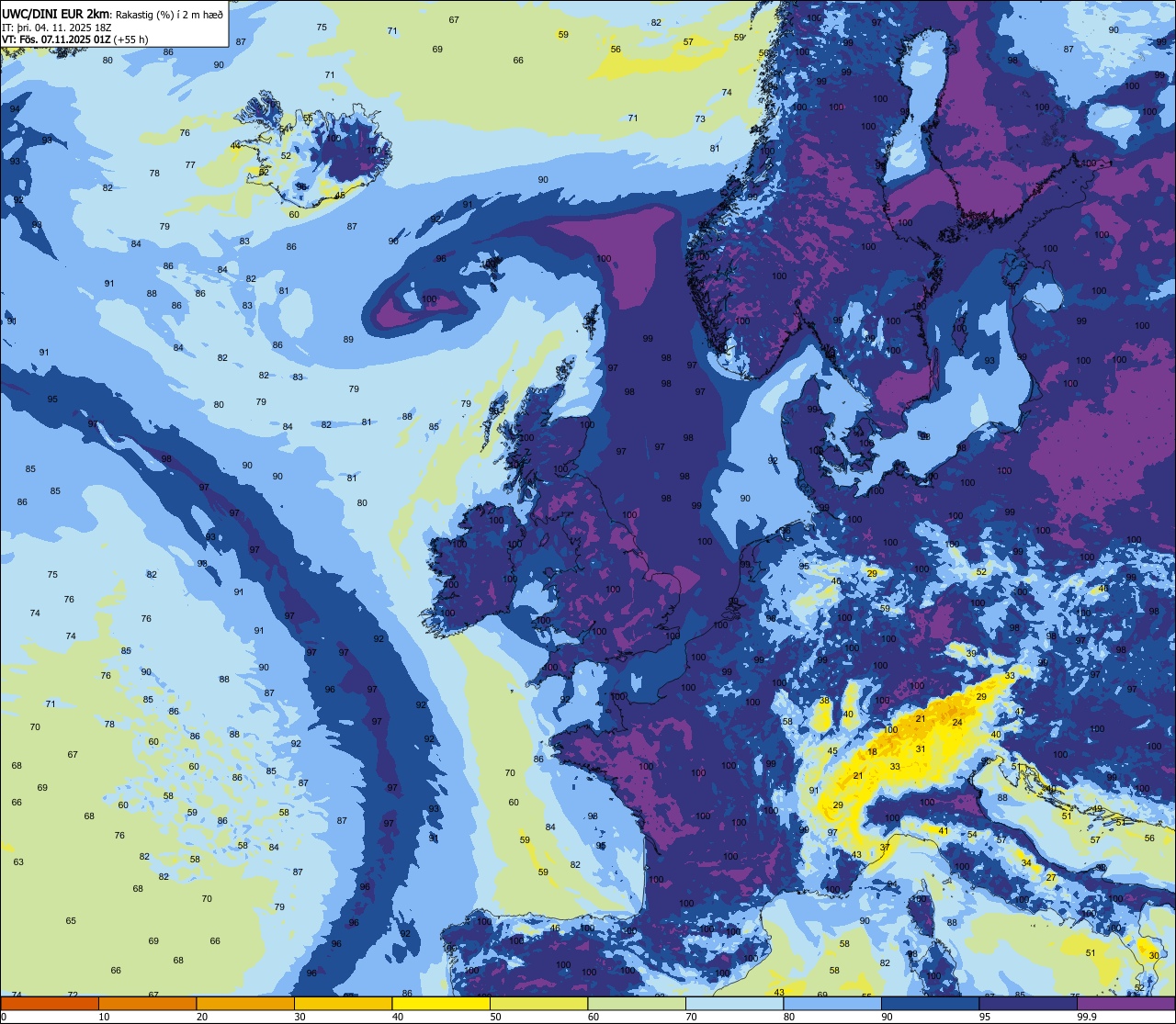Click the '99.9' tick label on legend
The height and width of the screenshot is (1024, 1176).
(x=1086, y=1017)
